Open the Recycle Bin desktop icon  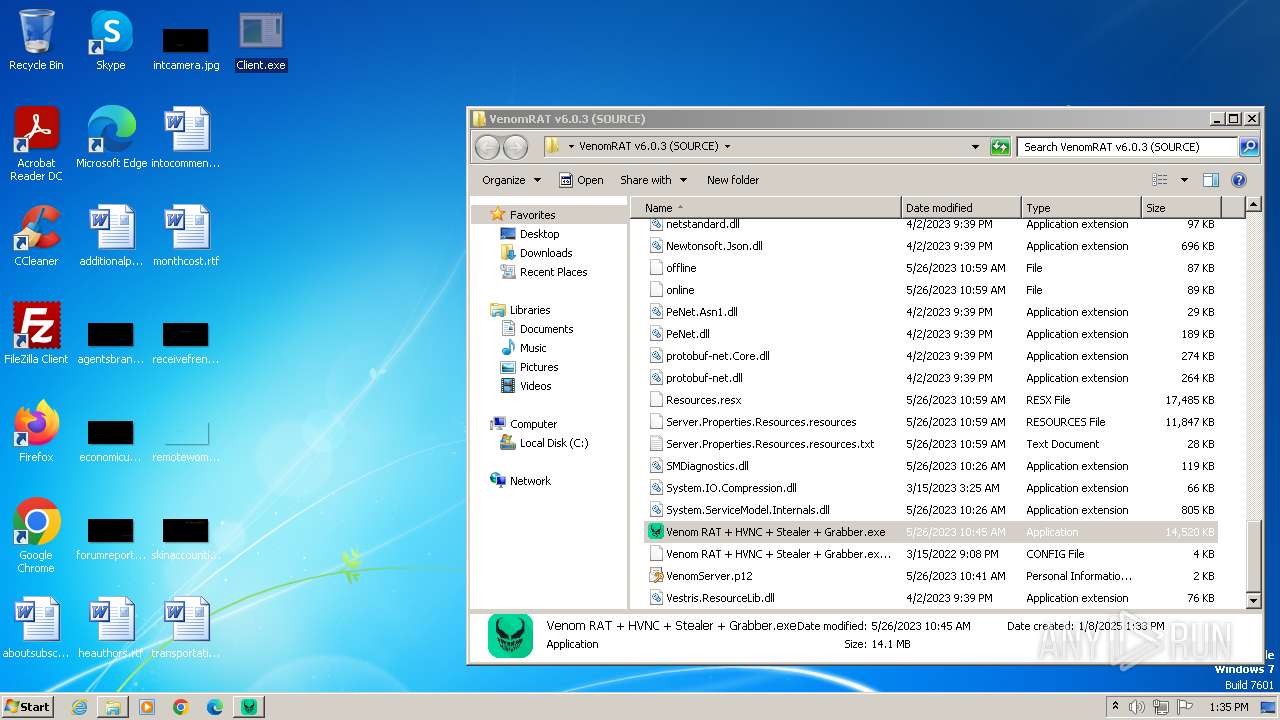tap(36, 41)
